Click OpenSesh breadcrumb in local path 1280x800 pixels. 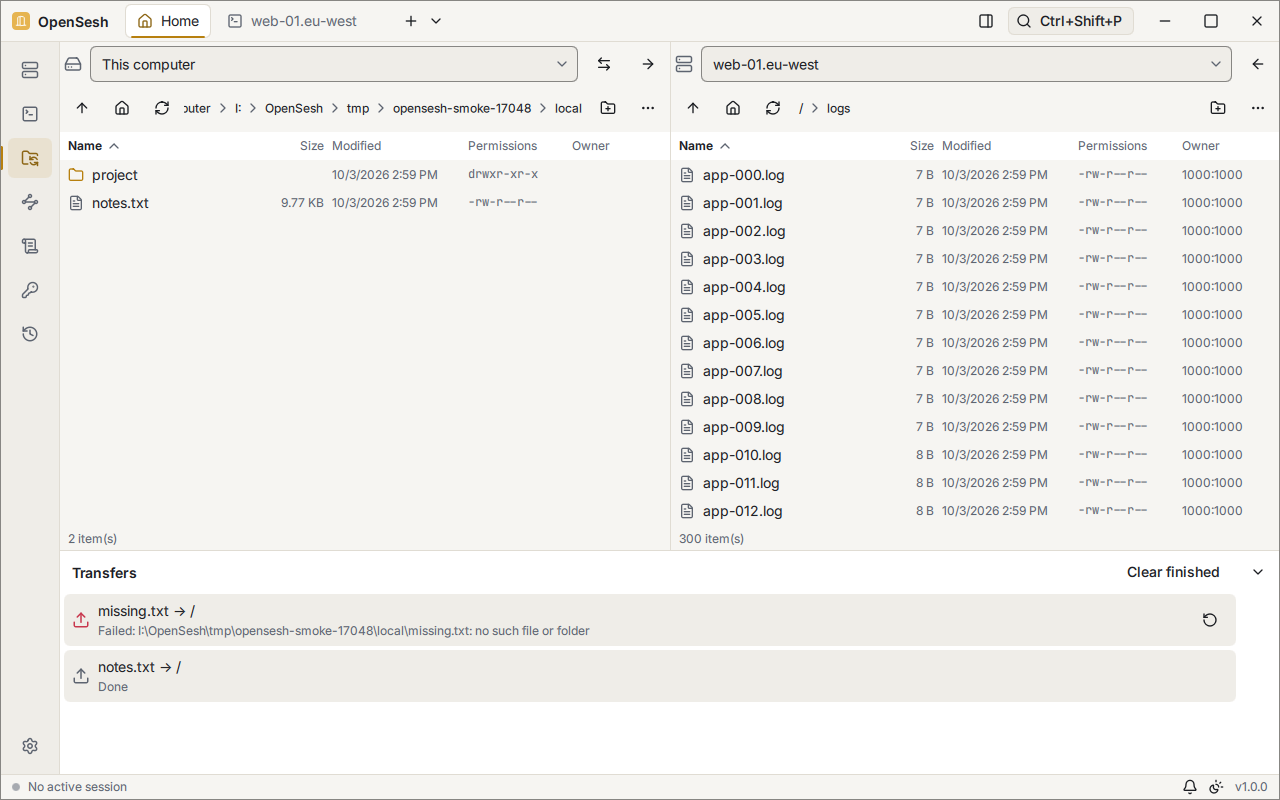pos(294,108)
